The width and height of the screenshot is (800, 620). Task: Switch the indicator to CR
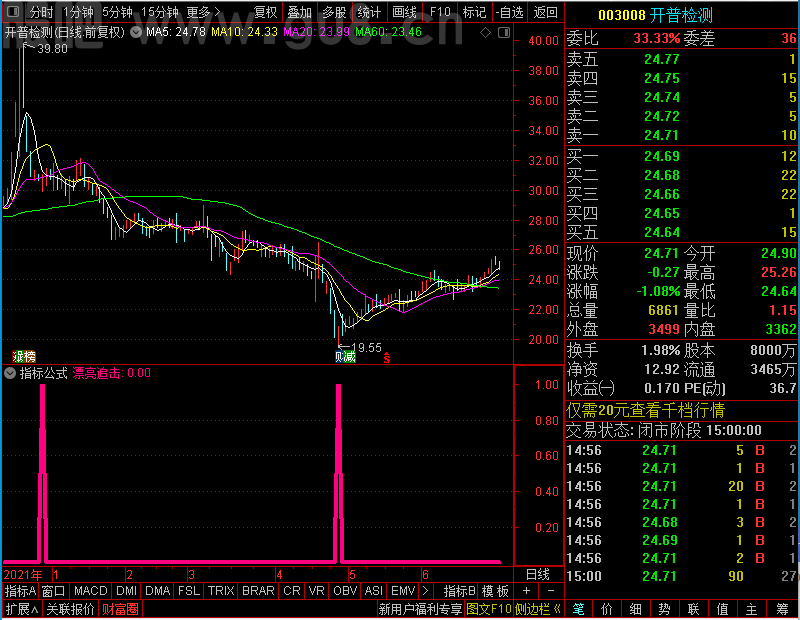click(x=292, y=591)
